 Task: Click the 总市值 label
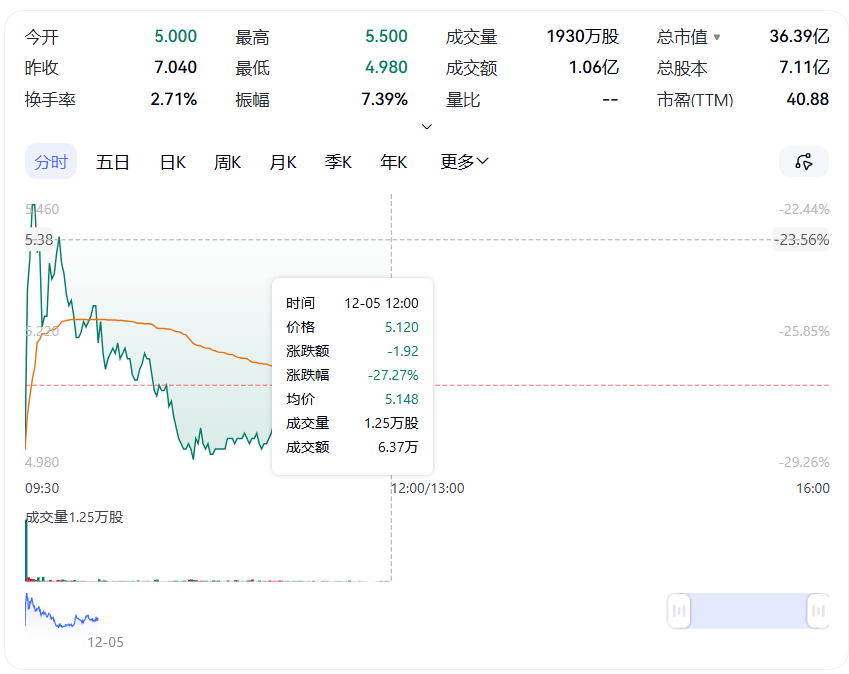(681, 37)
